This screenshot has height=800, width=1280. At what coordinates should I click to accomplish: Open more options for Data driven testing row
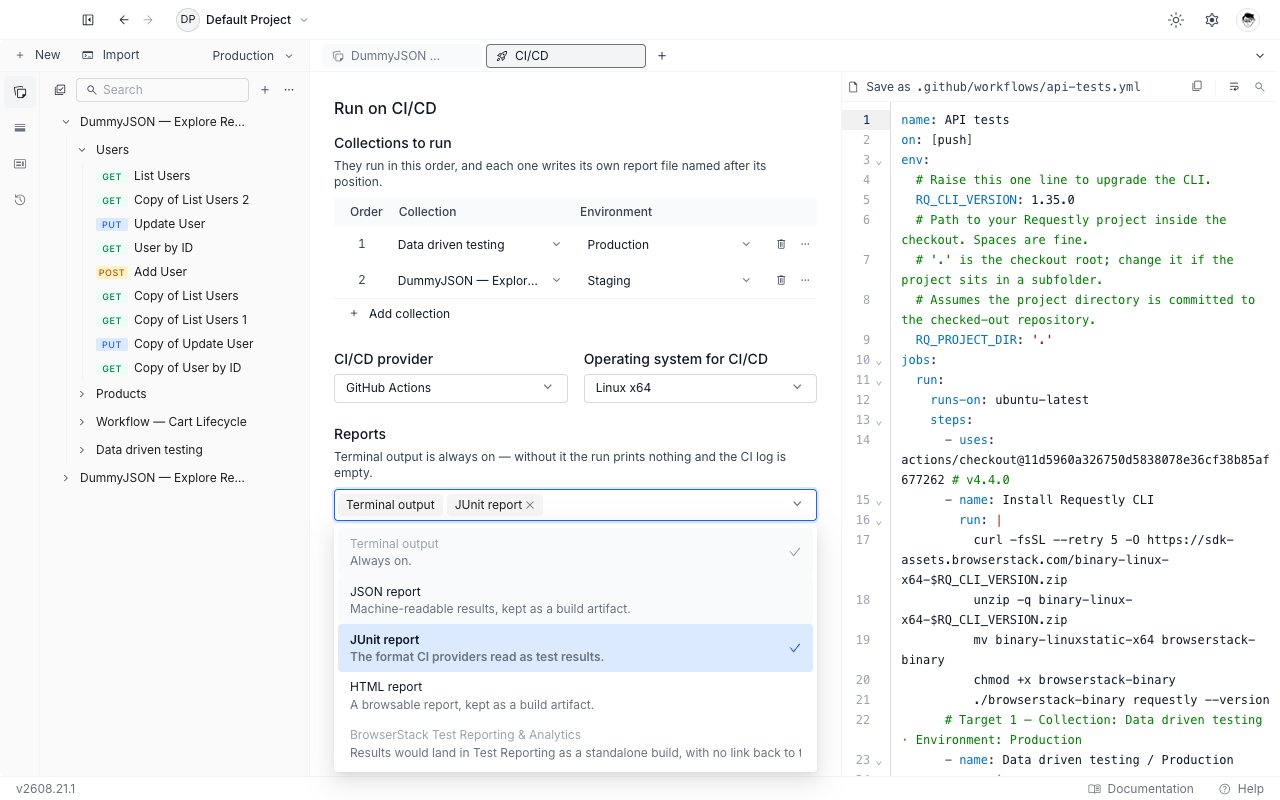click(x=805, y=244)
